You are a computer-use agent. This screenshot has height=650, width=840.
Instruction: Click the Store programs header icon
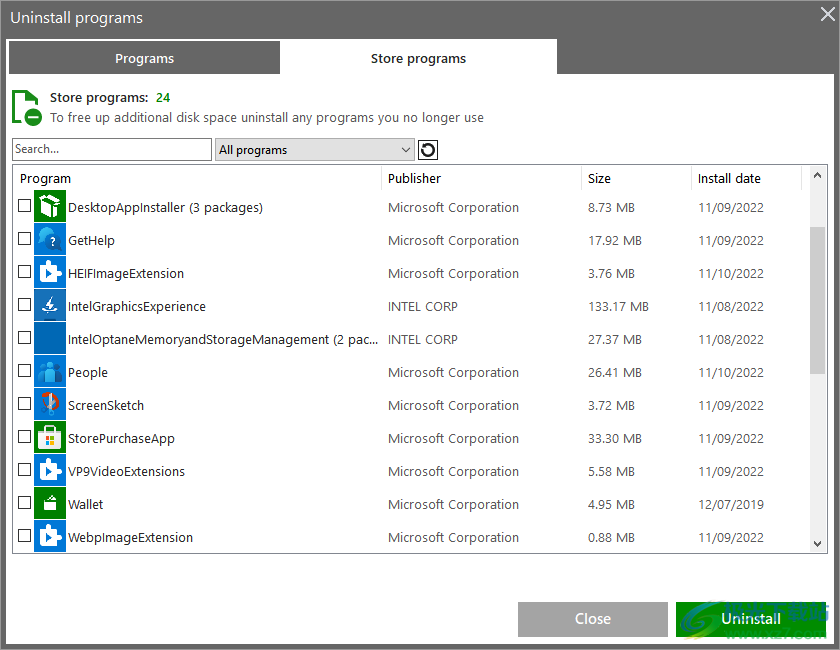point(27,108)
